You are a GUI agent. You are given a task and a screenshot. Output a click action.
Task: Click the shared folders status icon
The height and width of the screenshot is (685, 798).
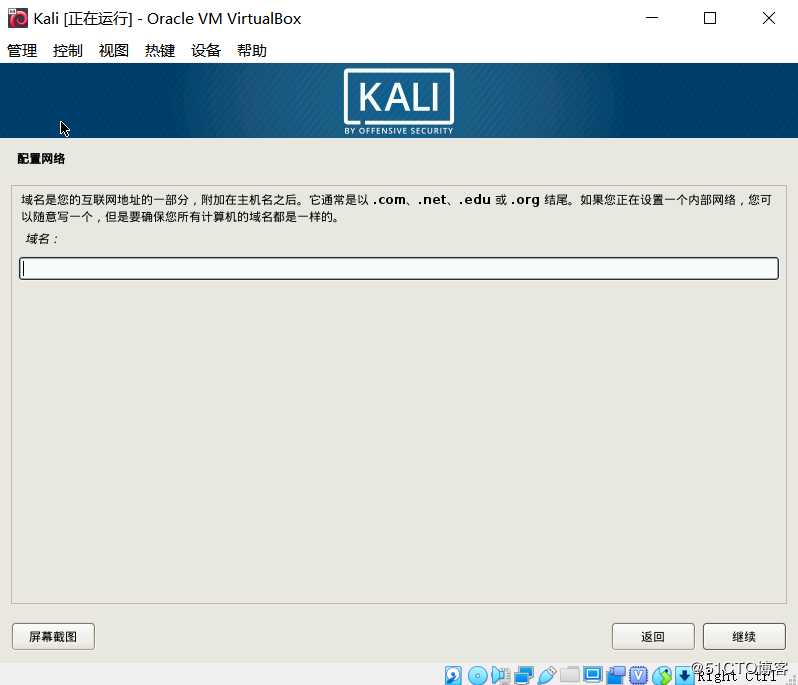[570, 674]
